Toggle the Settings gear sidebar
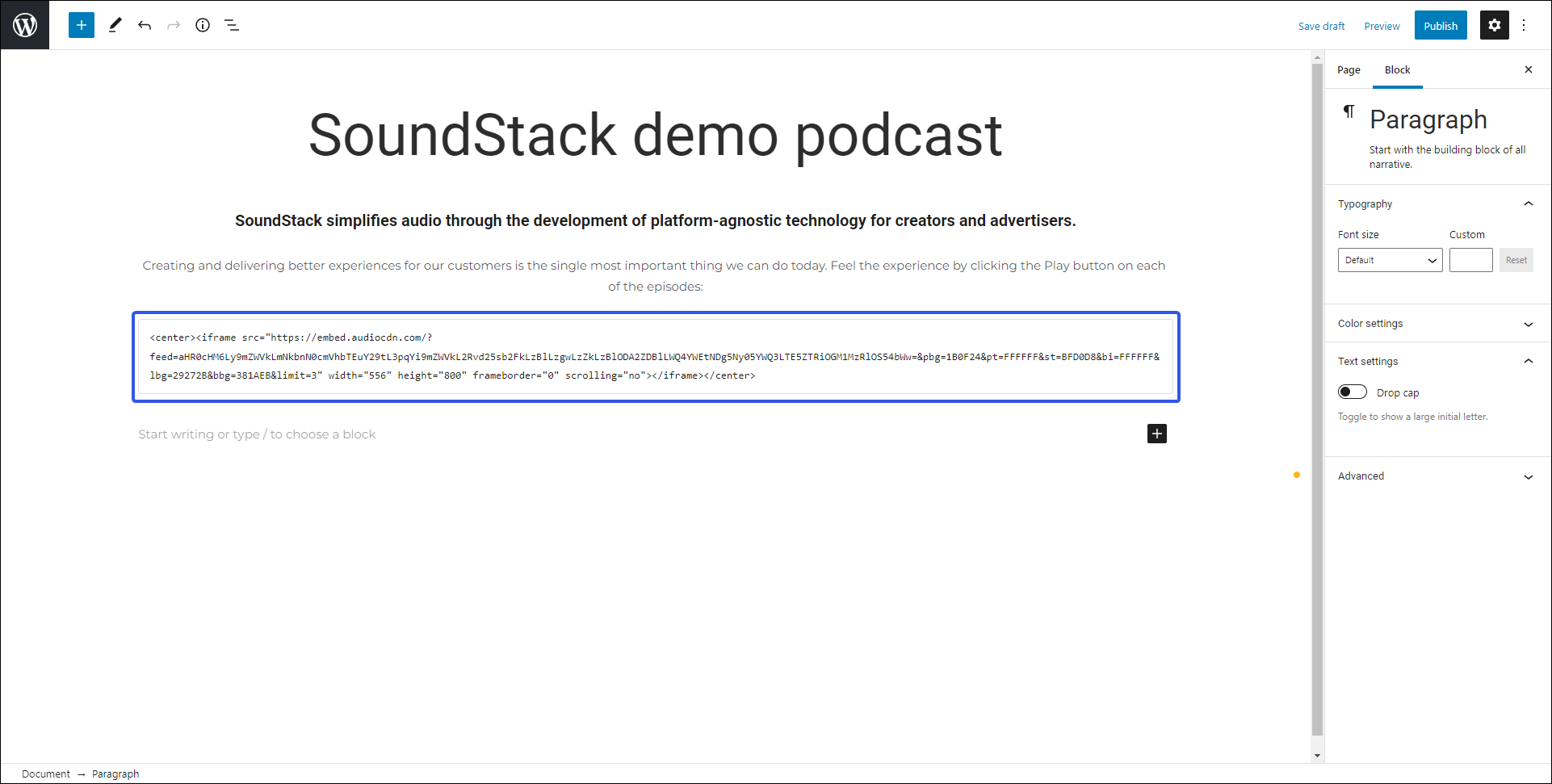 point(1494,25)
